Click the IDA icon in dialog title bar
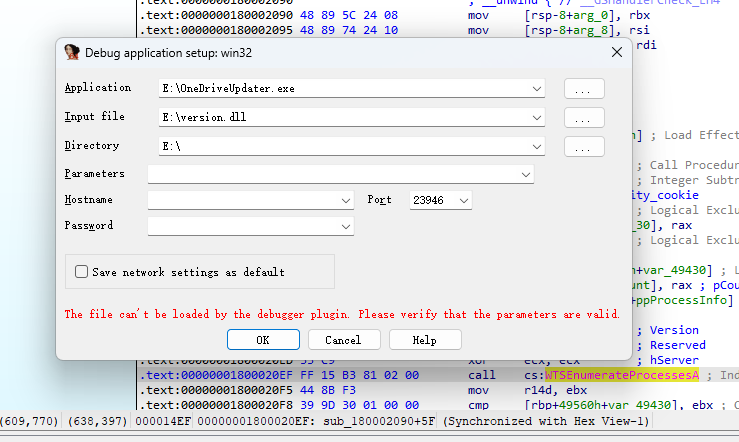The height and width of the screenshot is (442, 739). click(71, 53)
